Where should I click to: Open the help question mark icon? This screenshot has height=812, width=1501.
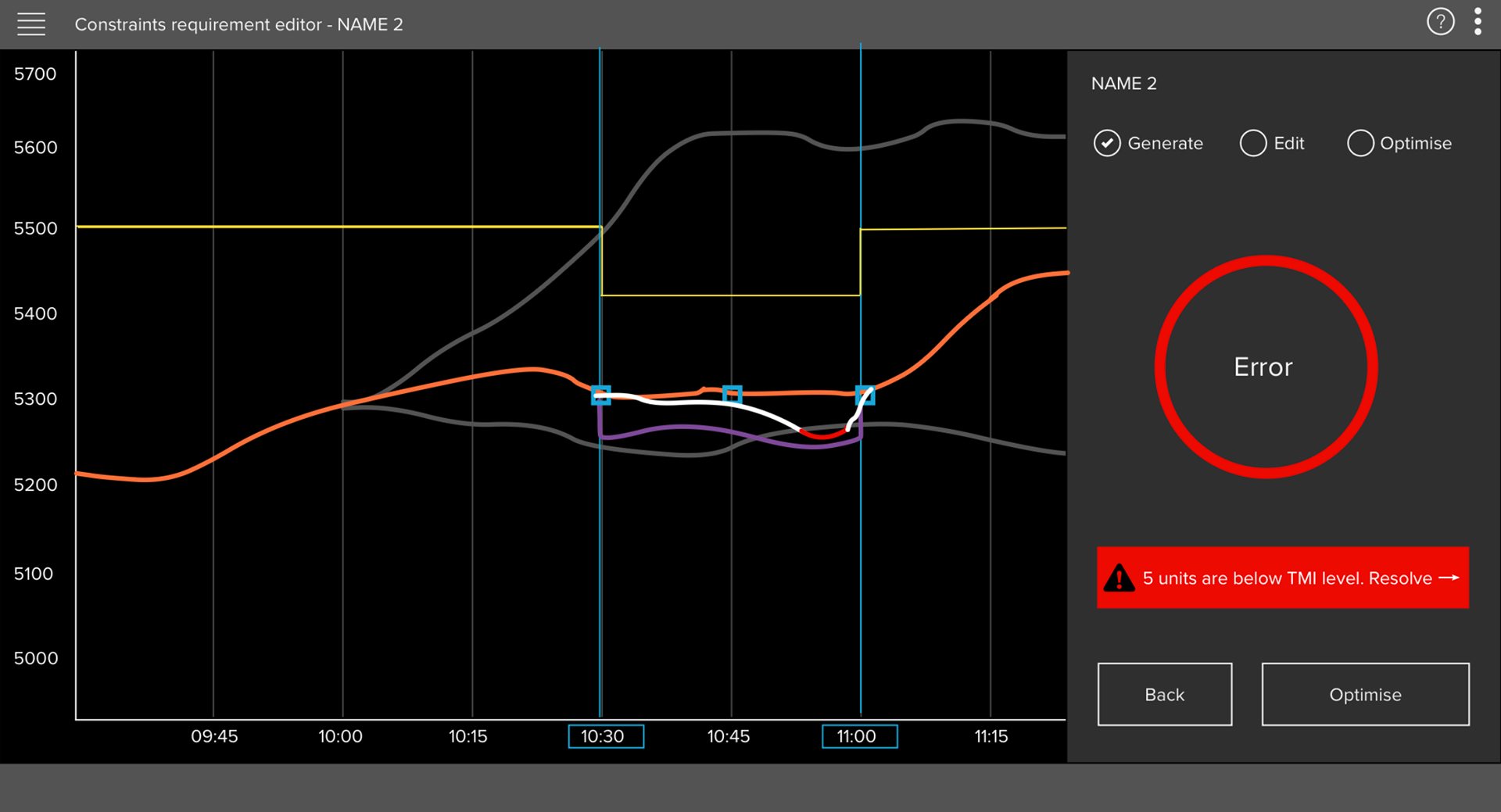pyautogui.click(x=1440, y=22)
